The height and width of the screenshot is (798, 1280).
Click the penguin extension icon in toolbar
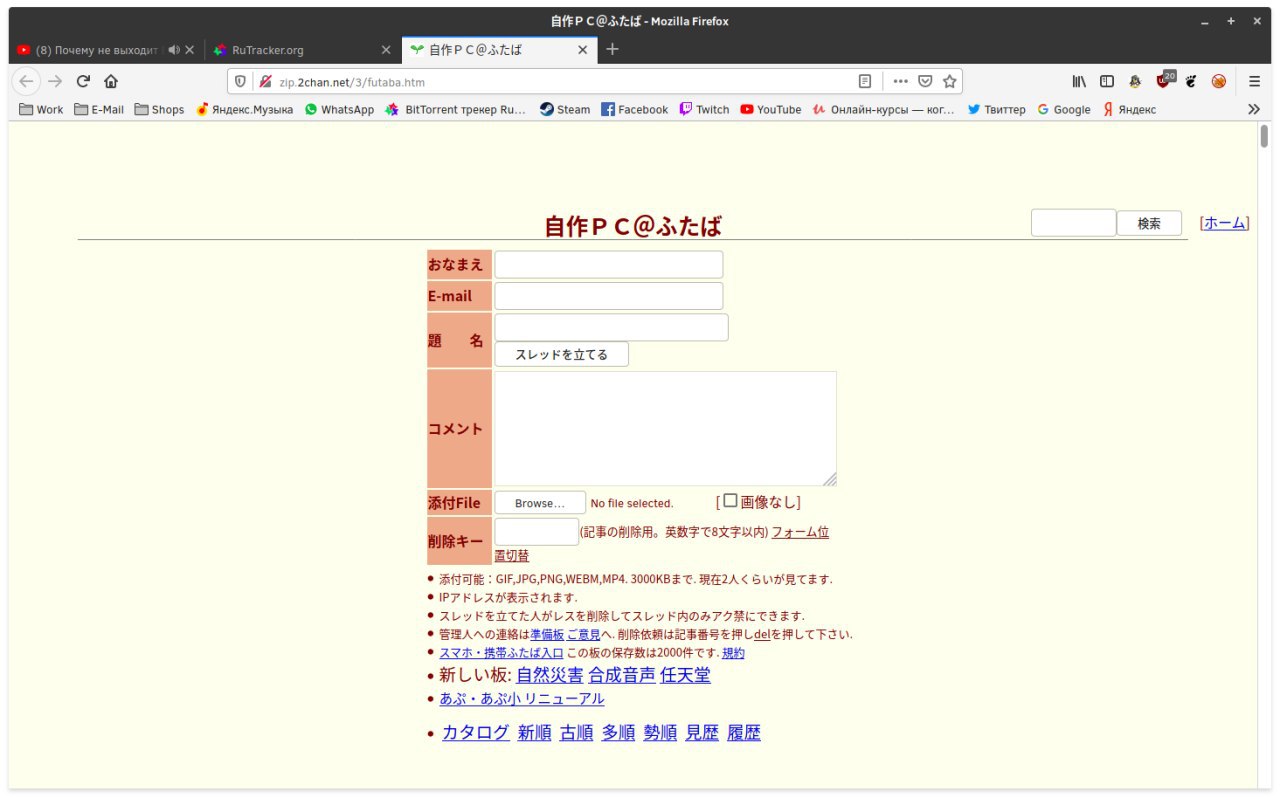point(1135,81)
